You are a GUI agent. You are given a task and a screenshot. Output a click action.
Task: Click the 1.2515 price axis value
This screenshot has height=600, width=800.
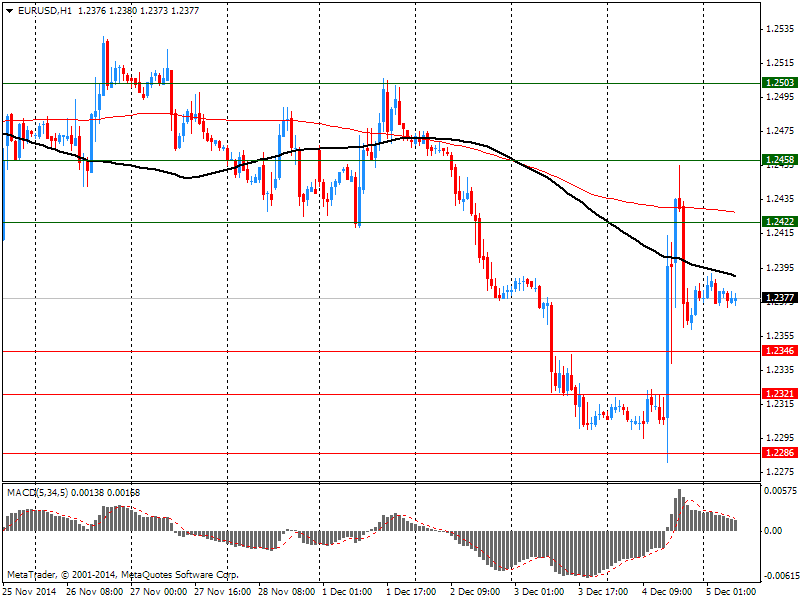780,63
